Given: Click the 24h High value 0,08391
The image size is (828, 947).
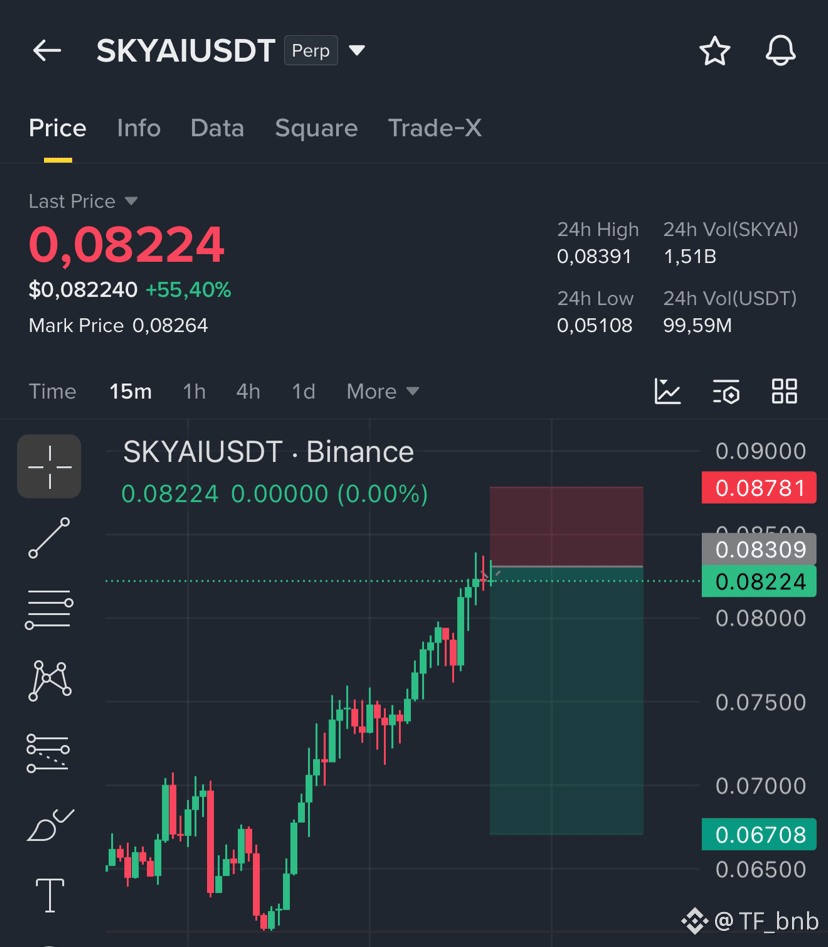Looking at the screenshot, I should pos(594,257).
